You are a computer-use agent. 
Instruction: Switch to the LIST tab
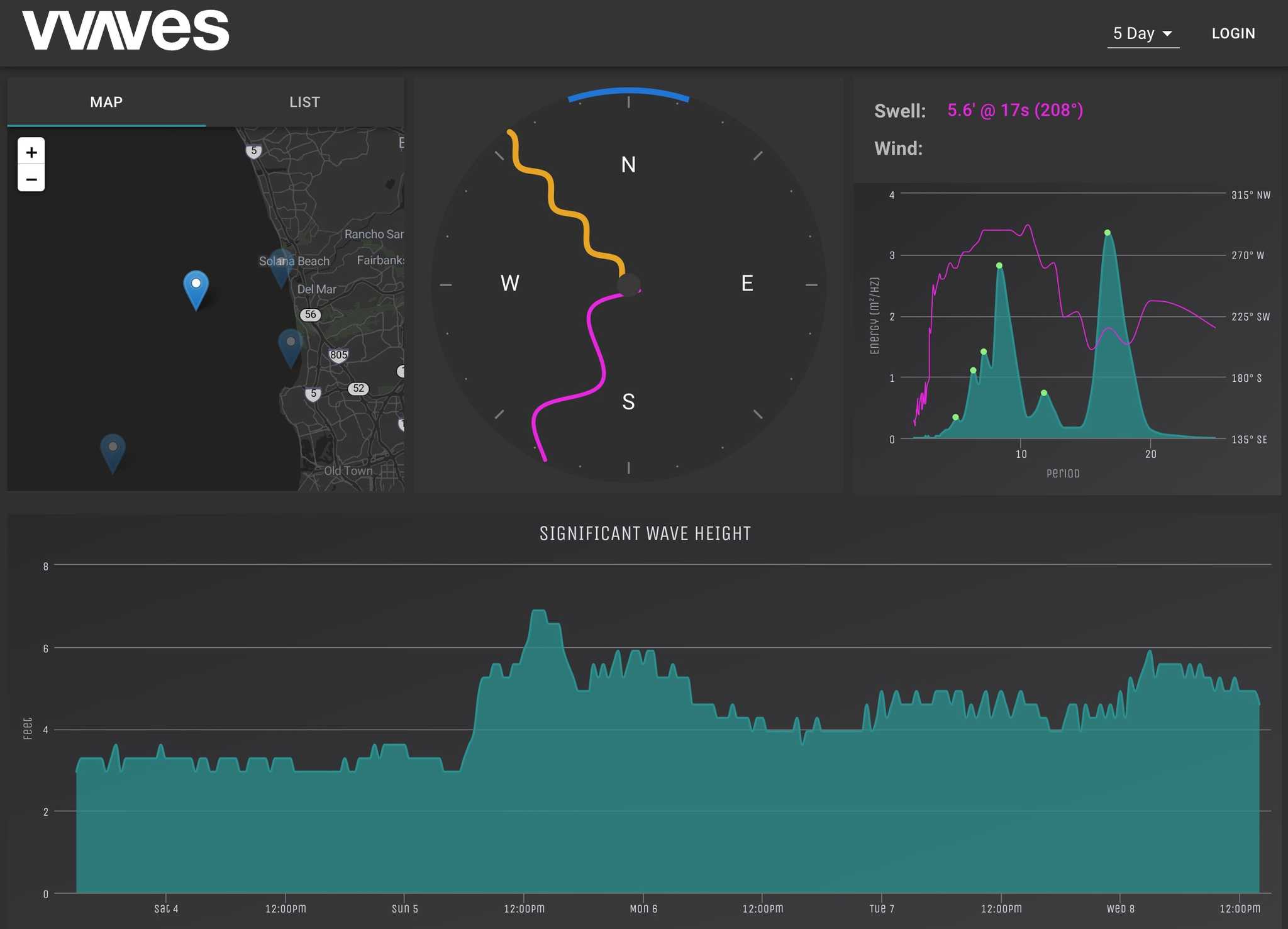coord(305,102)
